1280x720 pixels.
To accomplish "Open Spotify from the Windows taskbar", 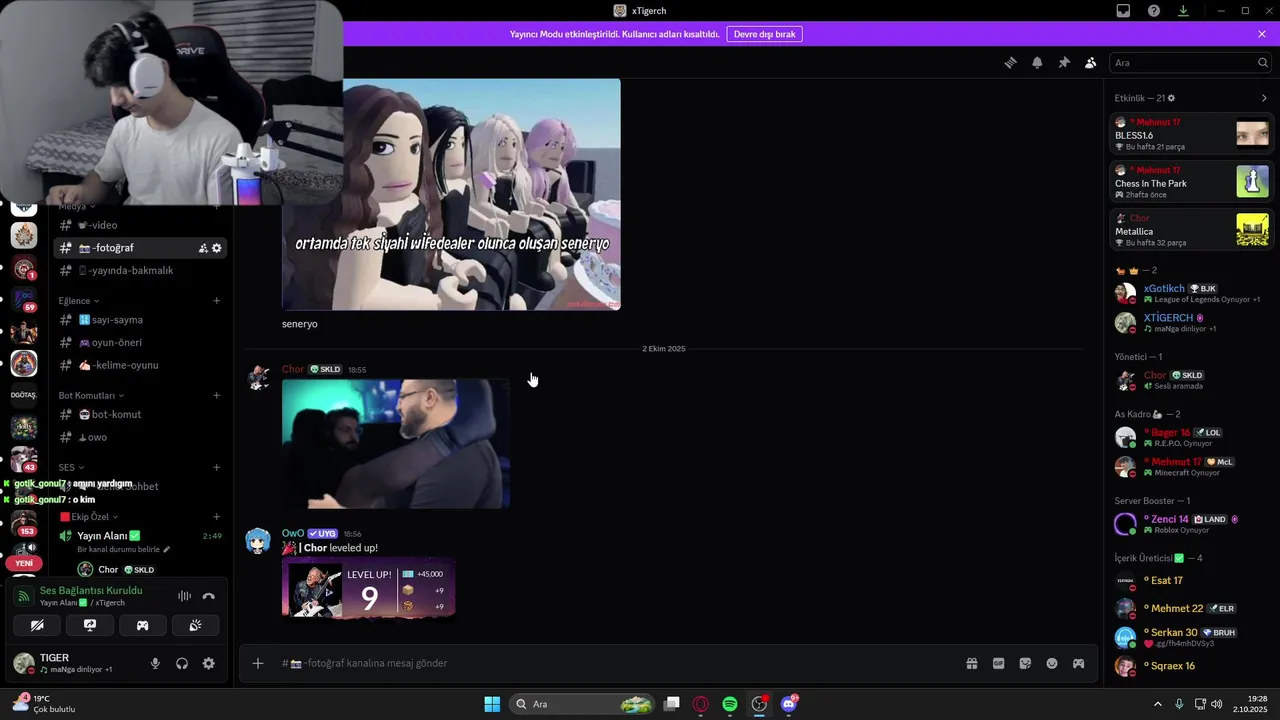I will [730, 704].
